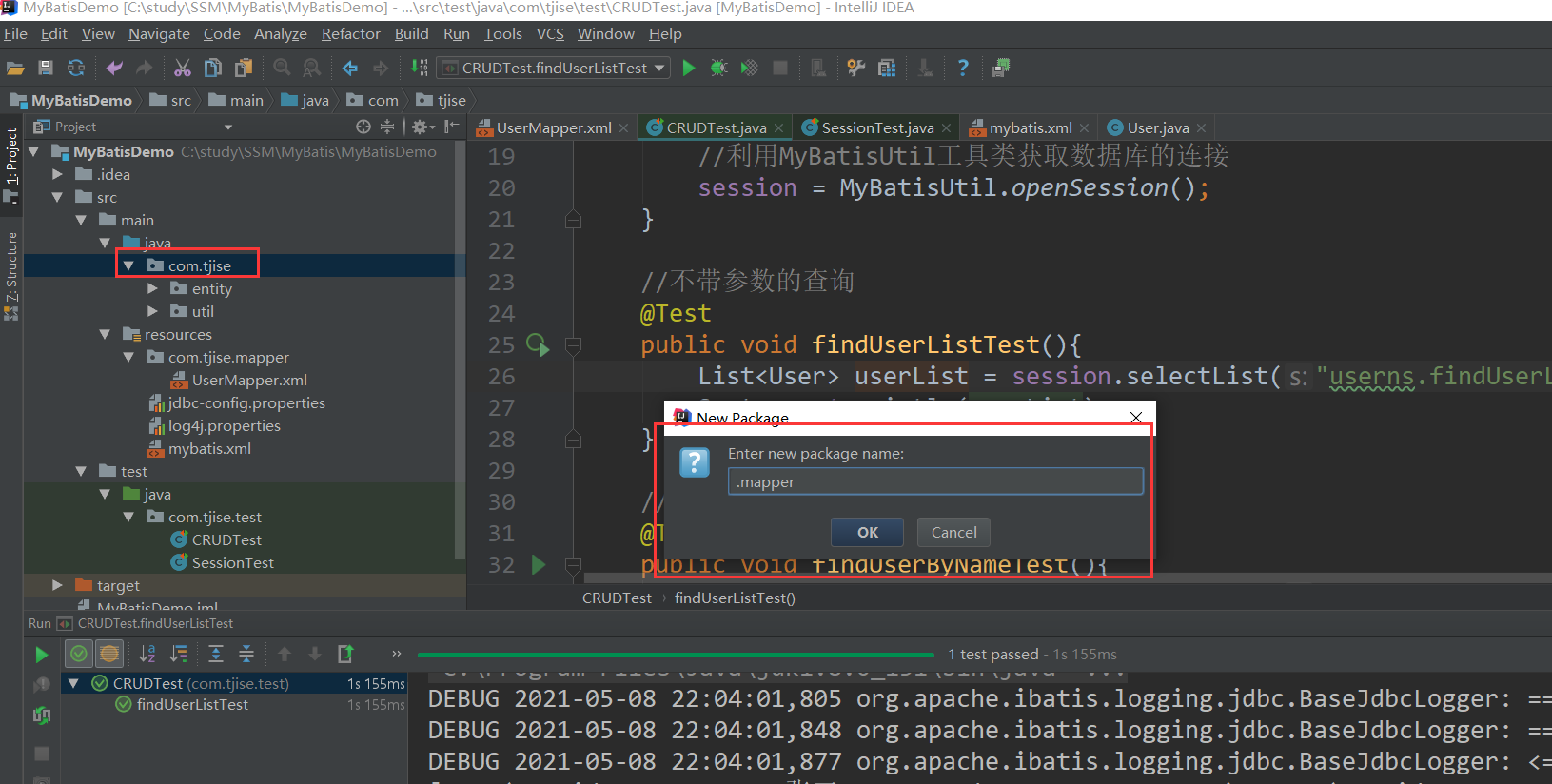Switch to SessionTest.java tab
This screenshot has height=784, width=1552.
tap(876, 127)
